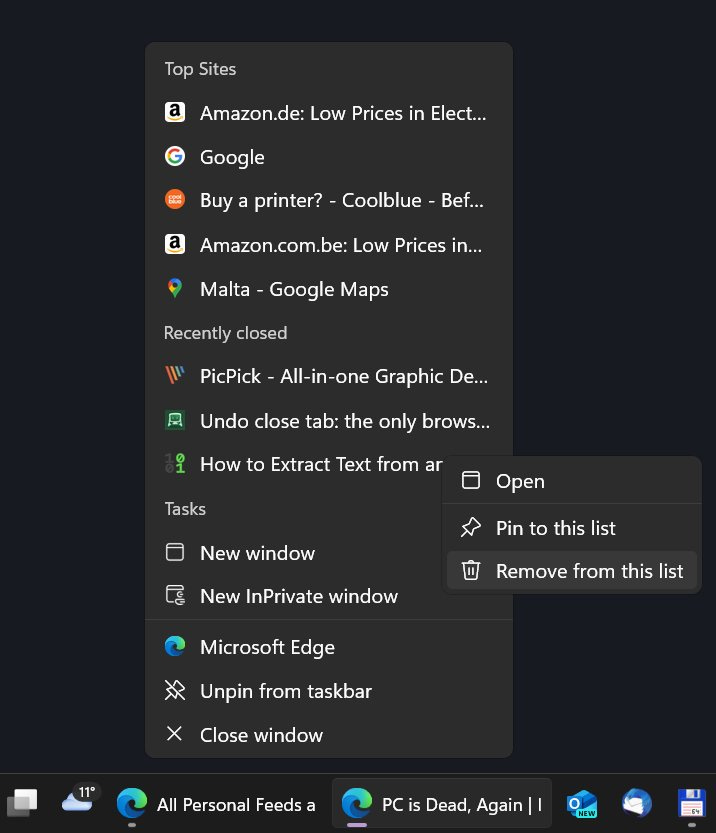Click Pin to this list
The image size is (716, 833).
tap(572, 528)
